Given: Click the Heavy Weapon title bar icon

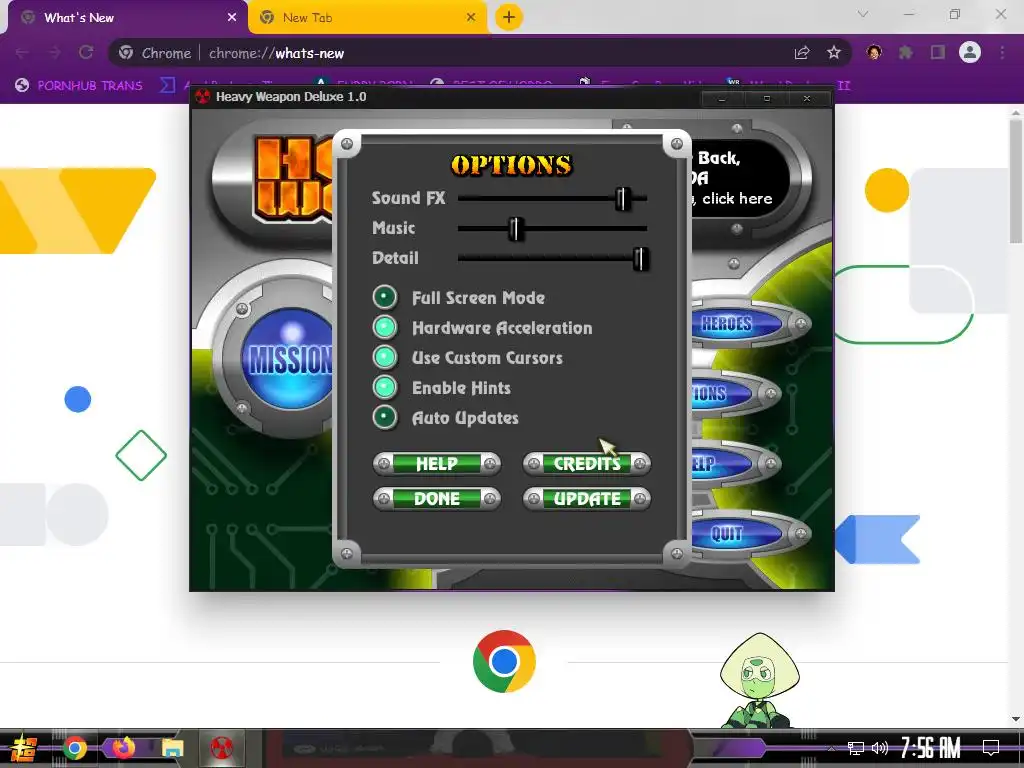Looking at the screenshot, I should tap(202, 97).
